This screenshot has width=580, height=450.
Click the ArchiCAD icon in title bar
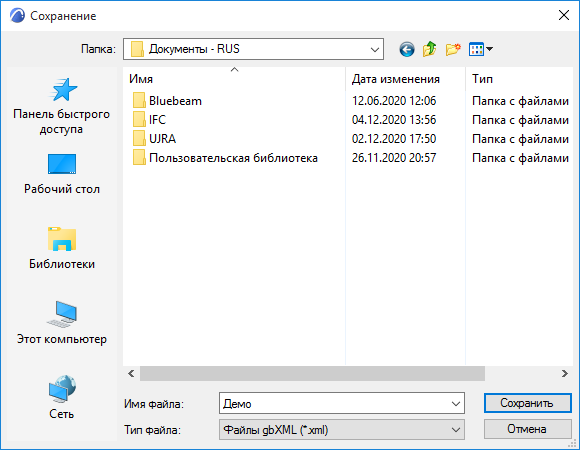17,16
